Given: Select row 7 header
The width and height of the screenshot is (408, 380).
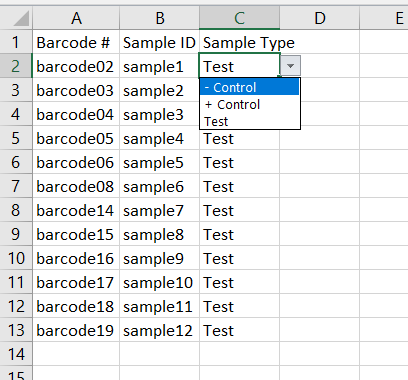Looking at the screenshot, I should point(16,186).
